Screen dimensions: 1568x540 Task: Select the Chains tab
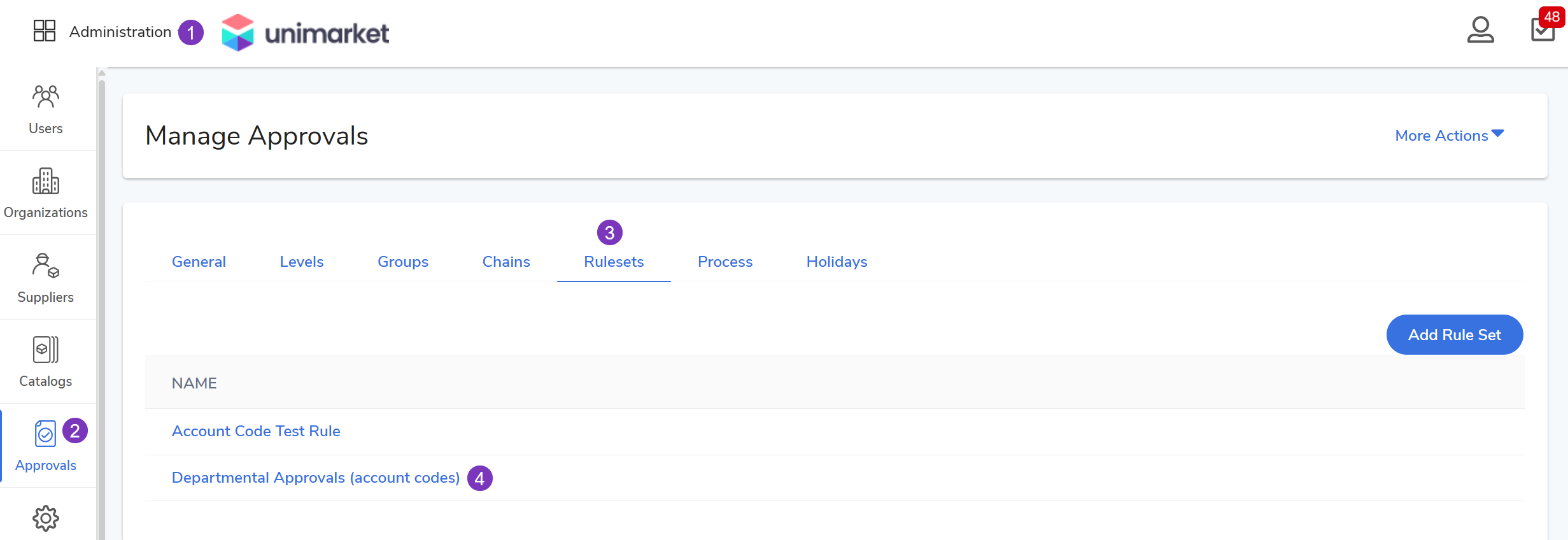[x=506, y=262]
